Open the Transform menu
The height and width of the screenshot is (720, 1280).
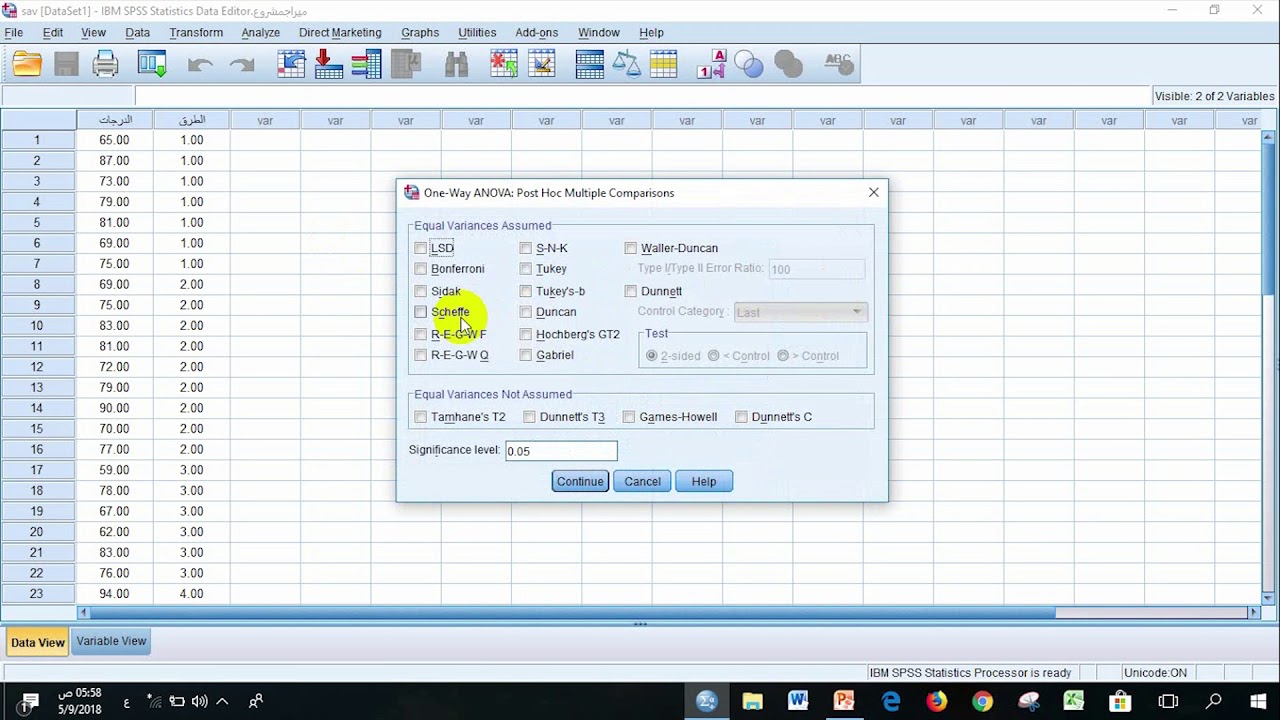coord(196,33)
